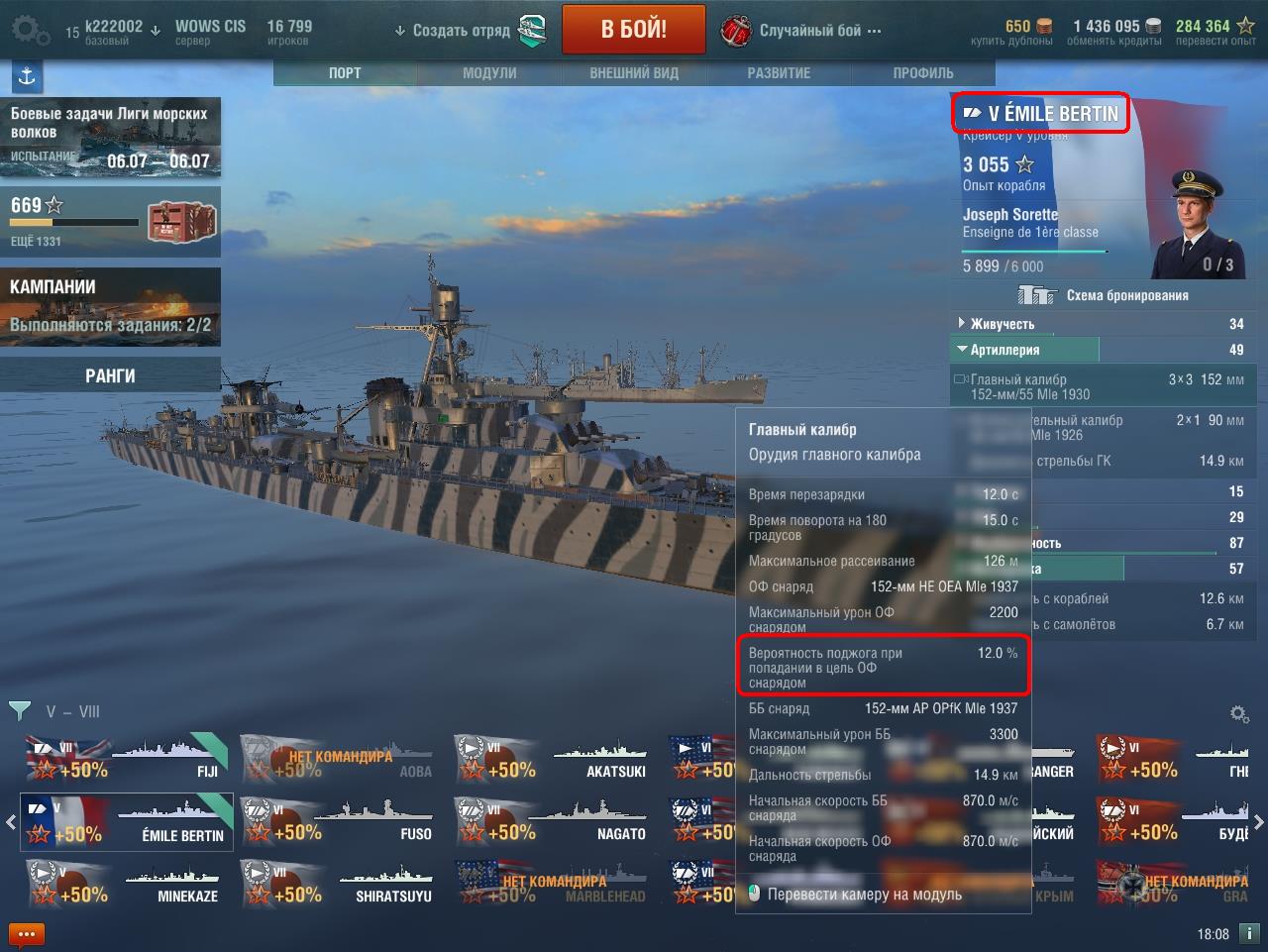Open the account k222002 dropdown arrow
This screenshot has height=952, width=1268.
coord(156,30)
